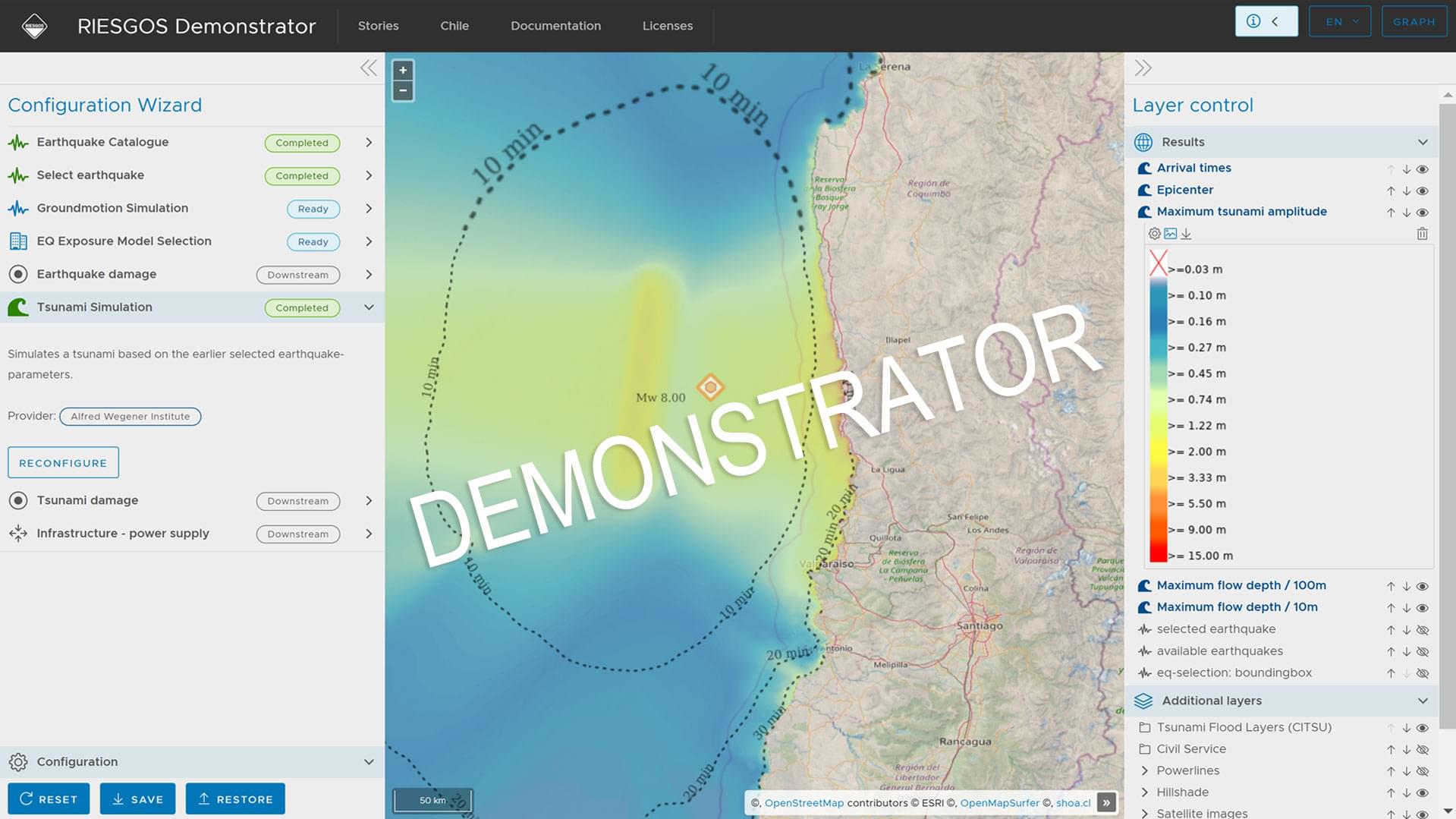Collapse the Configuration Wizard panel
The image size is (1456, 819).
click(x=369, y=68)
